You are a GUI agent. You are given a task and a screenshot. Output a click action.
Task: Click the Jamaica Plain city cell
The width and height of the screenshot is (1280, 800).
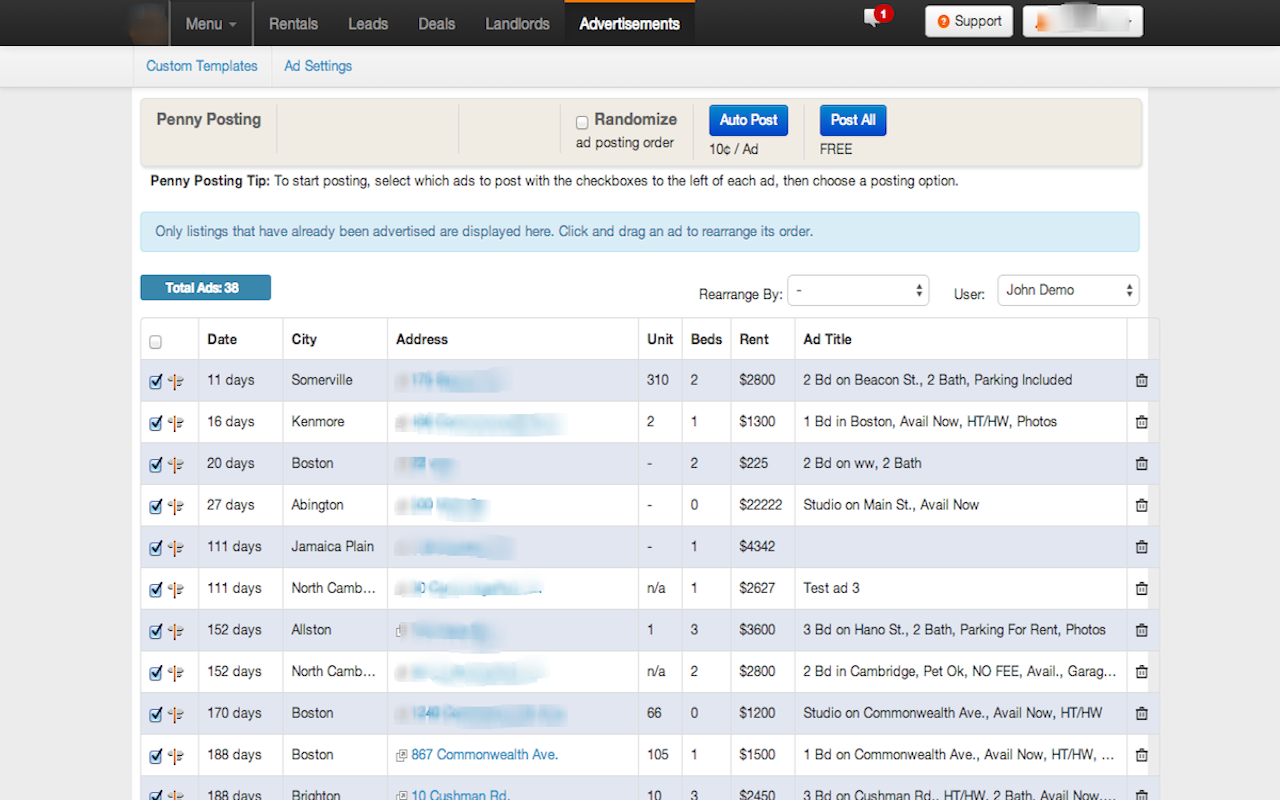tap(333, 547)
